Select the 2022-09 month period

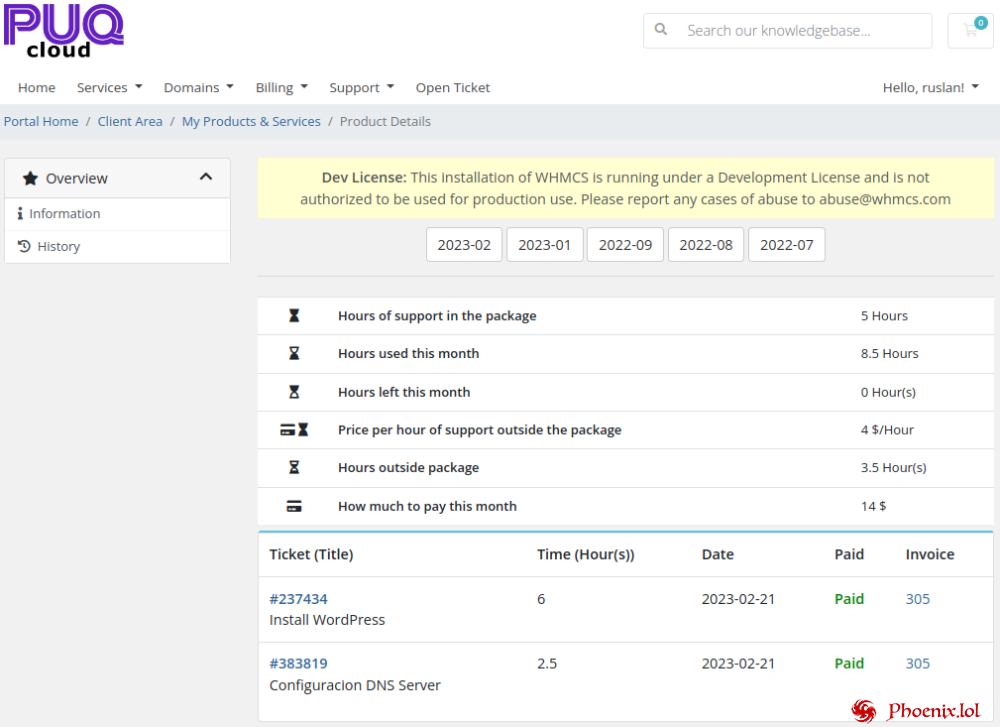(625, 244)
